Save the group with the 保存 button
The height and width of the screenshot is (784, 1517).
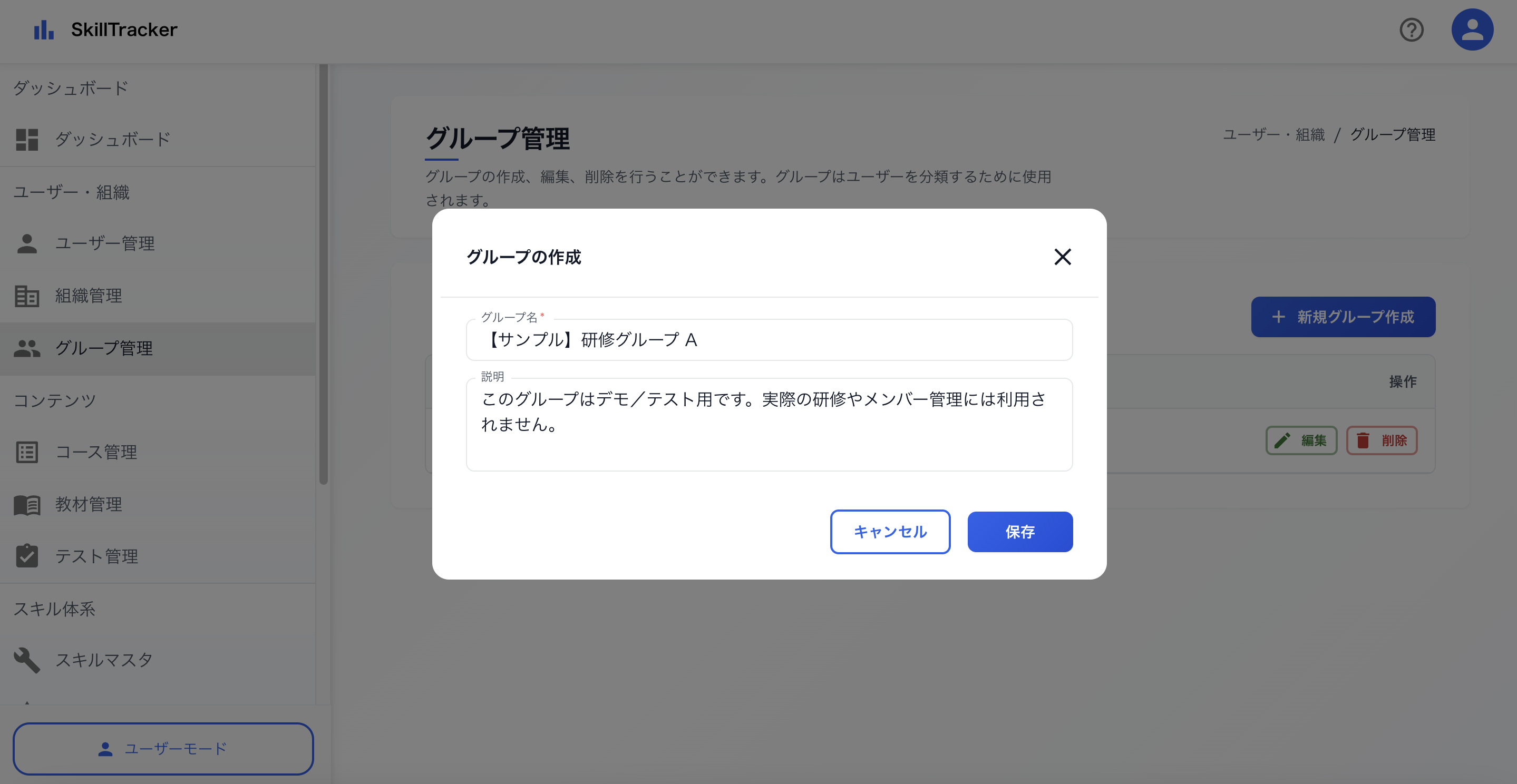pyautogui.click(x=1019, y=532)
